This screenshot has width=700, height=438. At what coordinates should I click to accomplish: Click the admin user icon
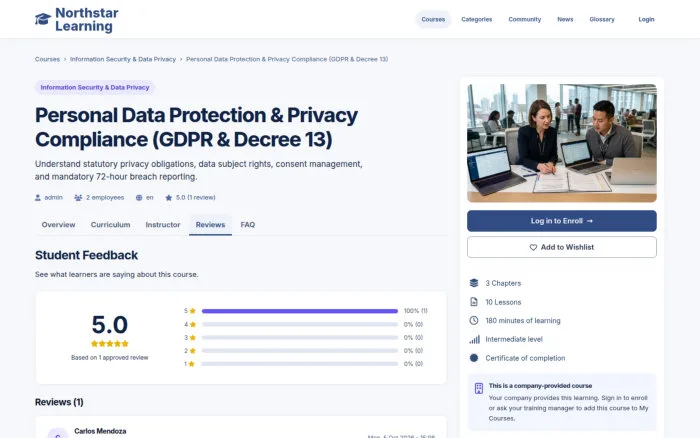click(x=38, y=198)
